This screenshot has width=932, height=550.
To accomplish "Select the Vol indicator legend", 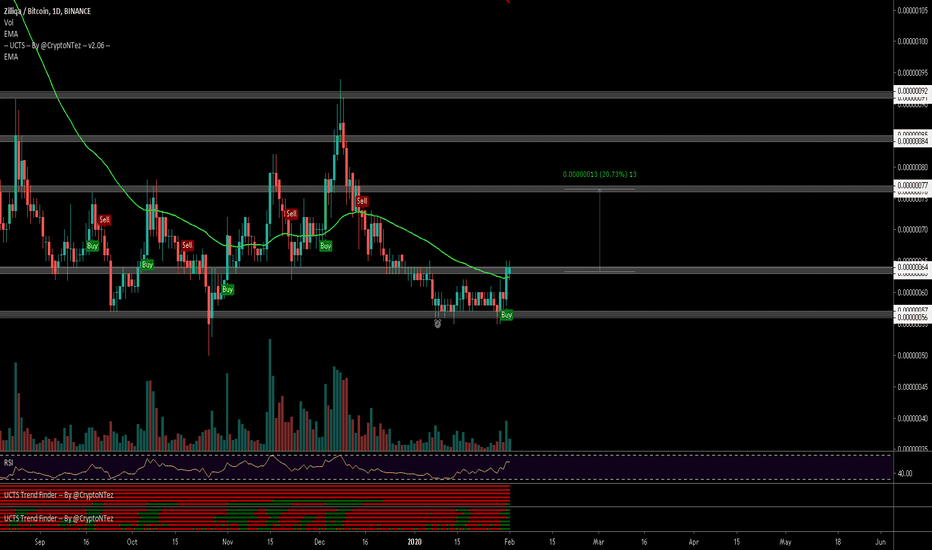I will pos(8,23).
